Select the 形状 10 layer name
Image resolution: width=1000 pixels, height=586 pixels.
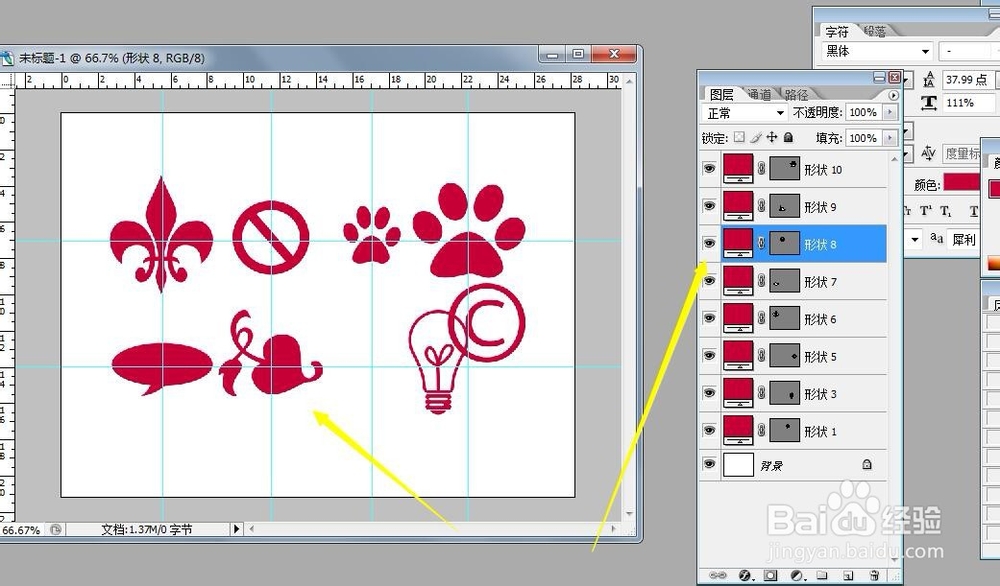(823, 170)
